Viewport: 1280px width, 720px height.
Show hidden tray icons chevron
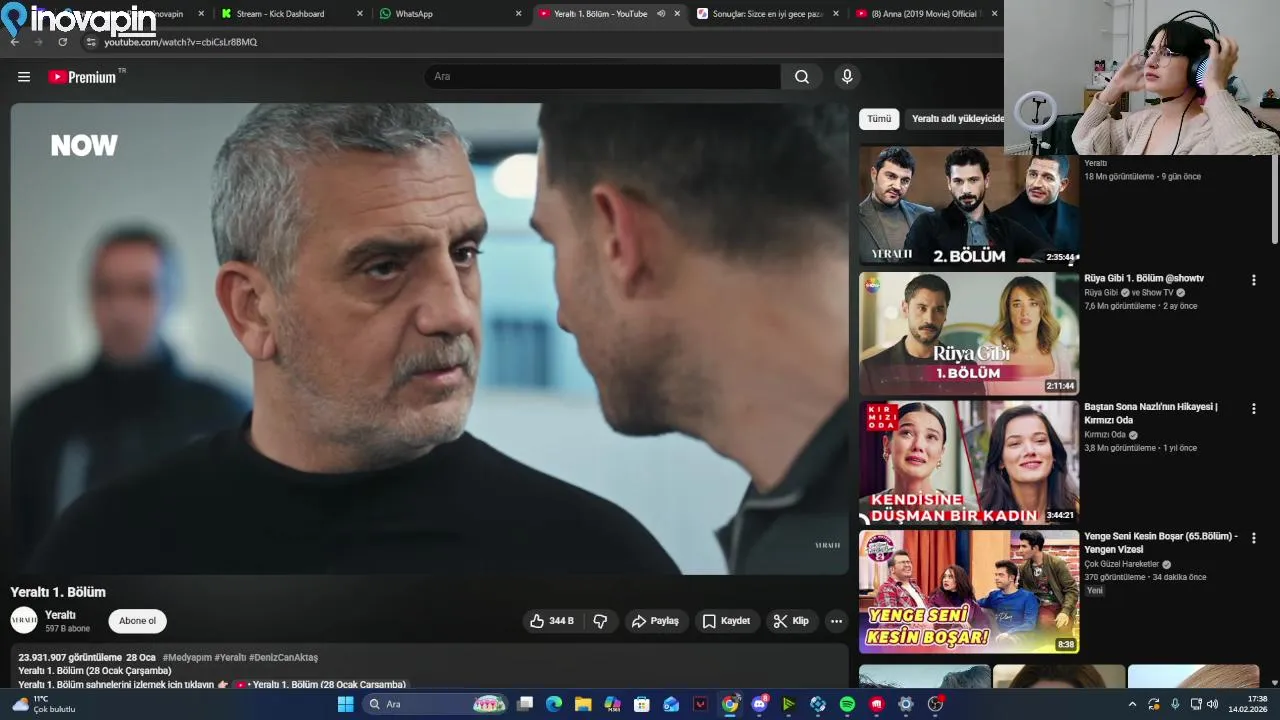pos(1133,704)
